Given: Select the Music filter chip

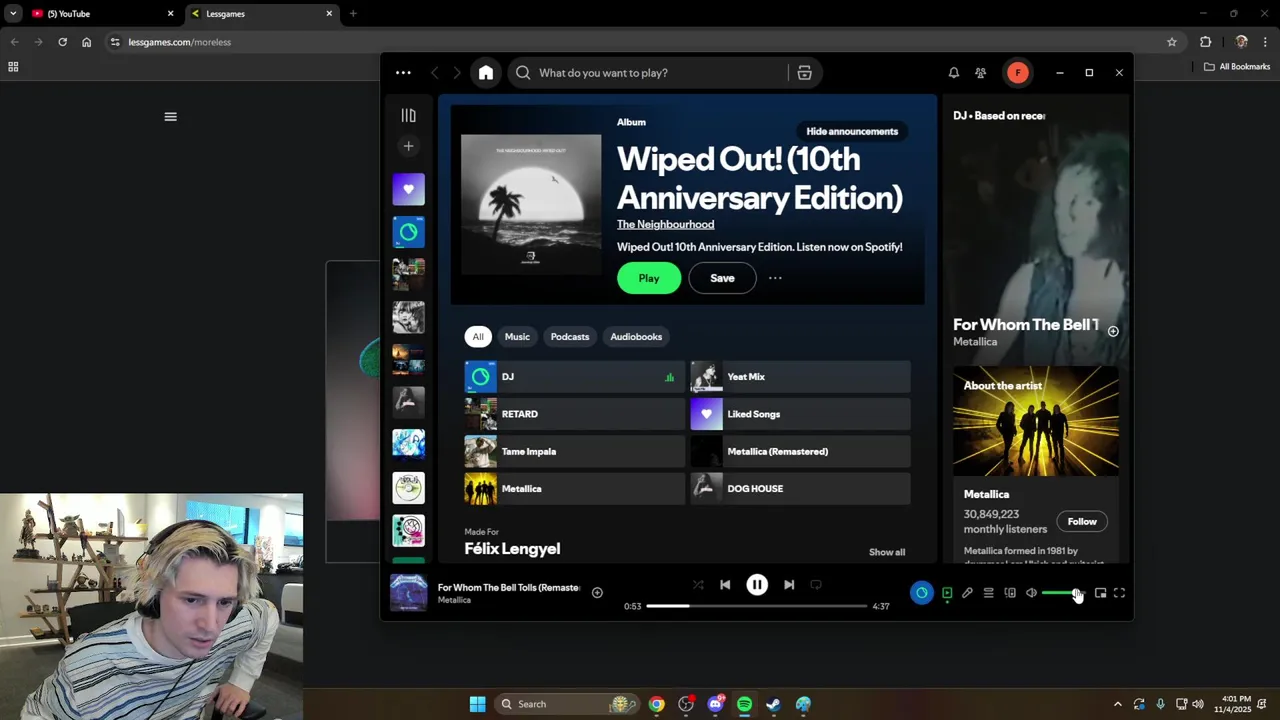Looking at the screenshot, I should pyautogui.click(x=517, y=337).
